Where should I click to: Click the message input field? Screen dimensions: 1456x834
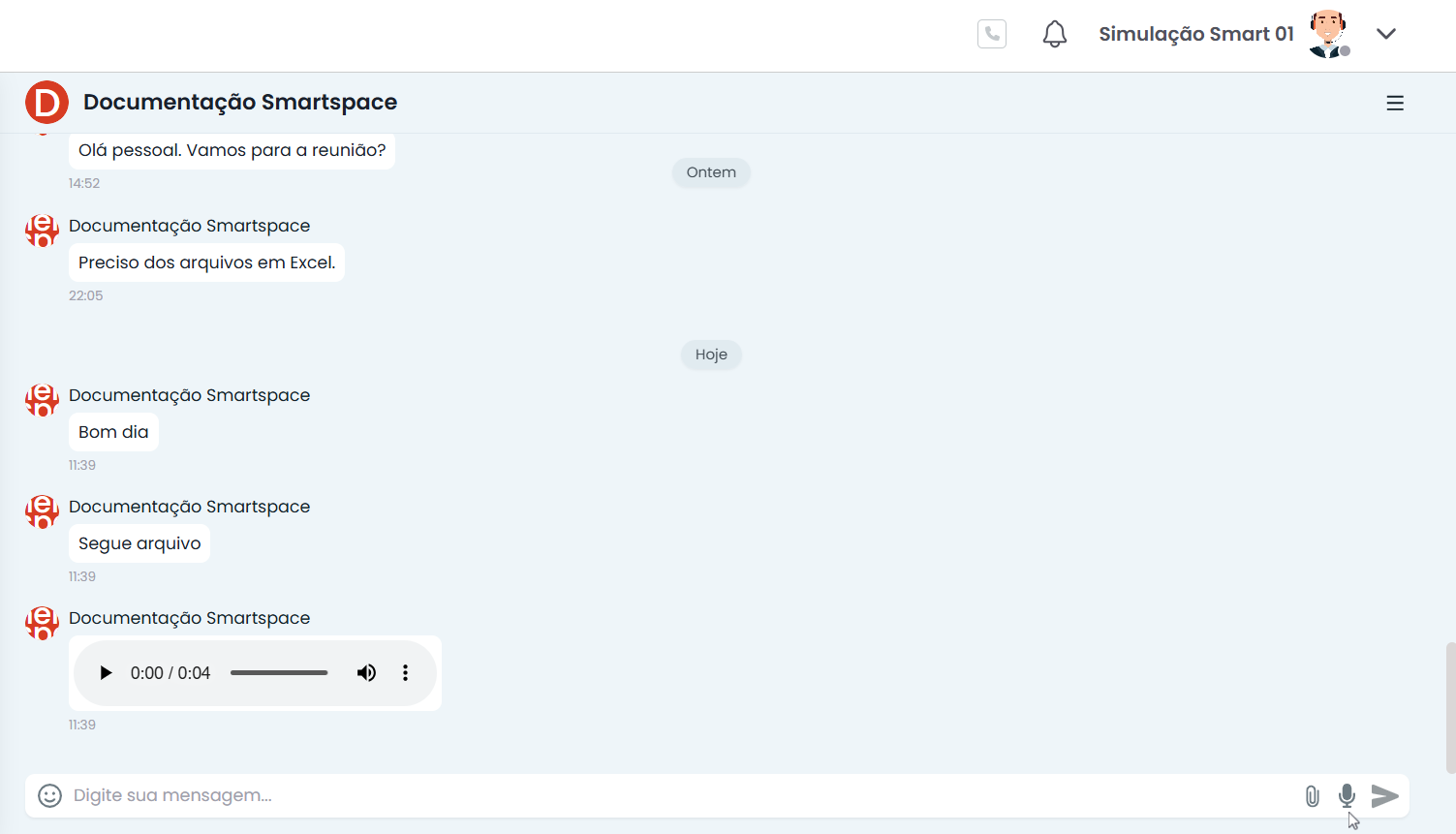pos(678,795)
